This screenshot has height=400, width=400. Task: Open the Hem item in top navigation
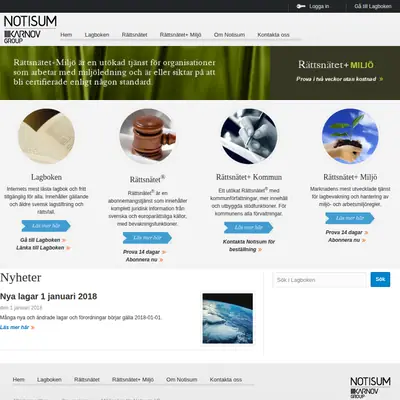point(66,35)
